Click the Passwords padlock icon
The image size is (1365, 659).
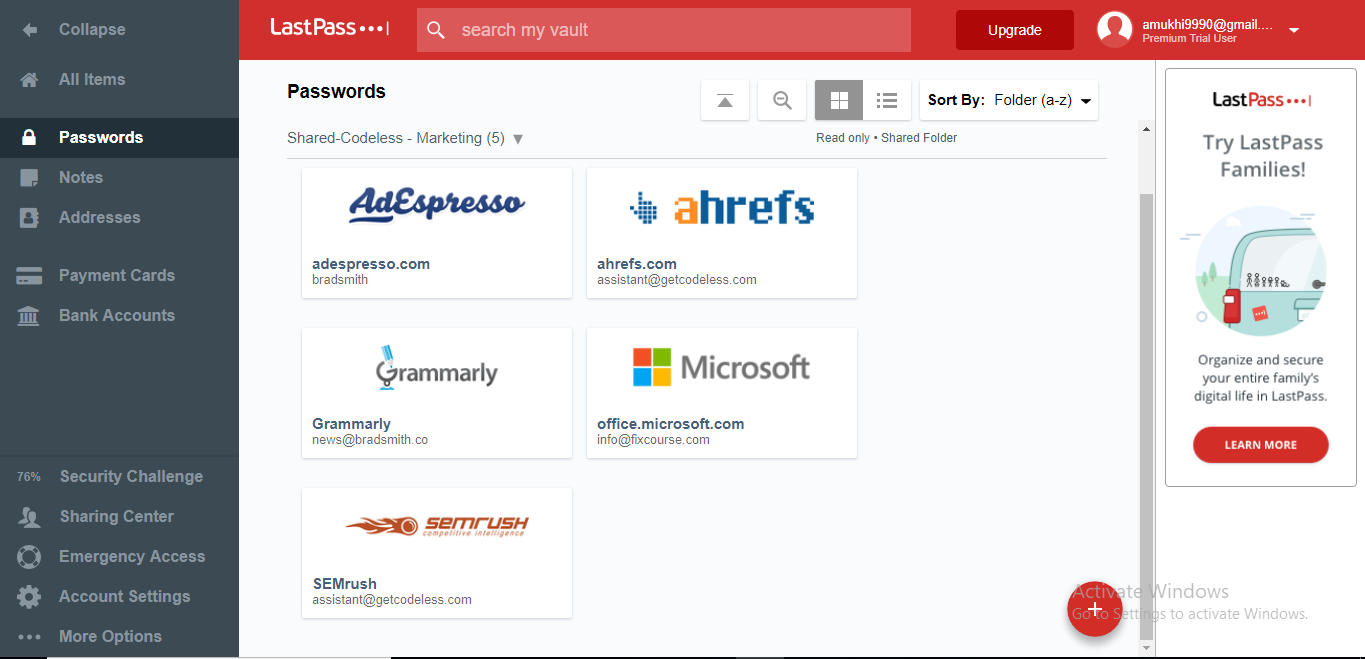pos(30,138)
